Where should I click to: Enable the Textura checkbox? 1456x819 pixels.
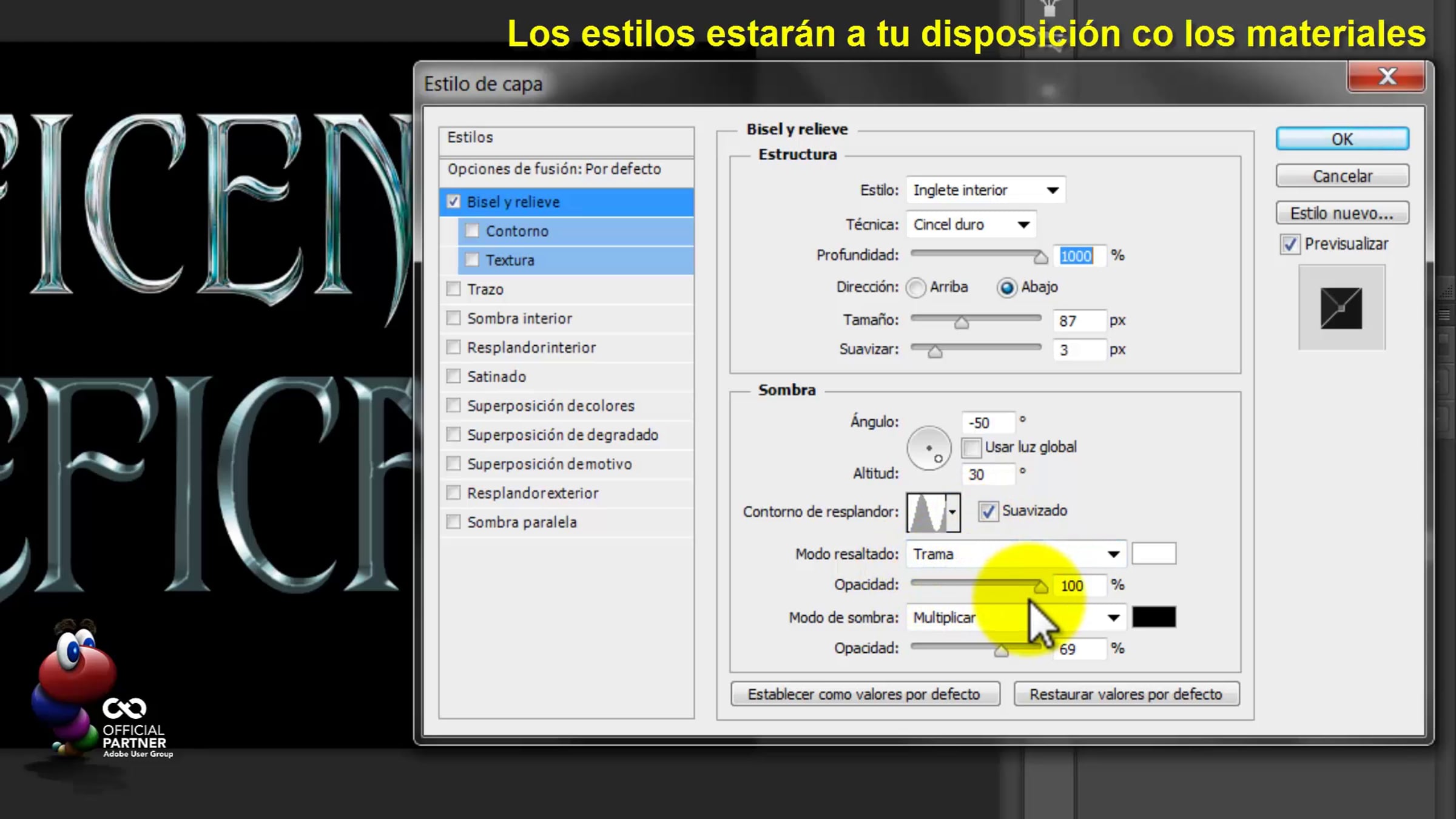click(472, 260)
